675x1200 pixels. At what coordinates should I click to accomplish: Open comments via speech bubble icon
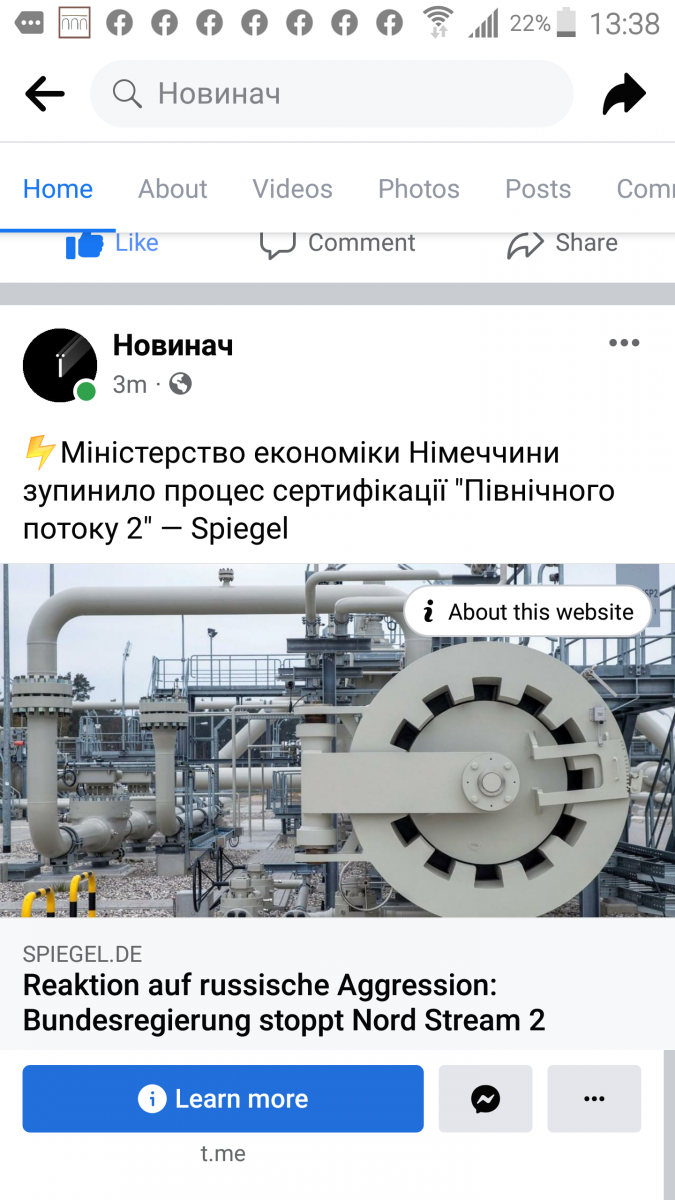tap(277, 245)
